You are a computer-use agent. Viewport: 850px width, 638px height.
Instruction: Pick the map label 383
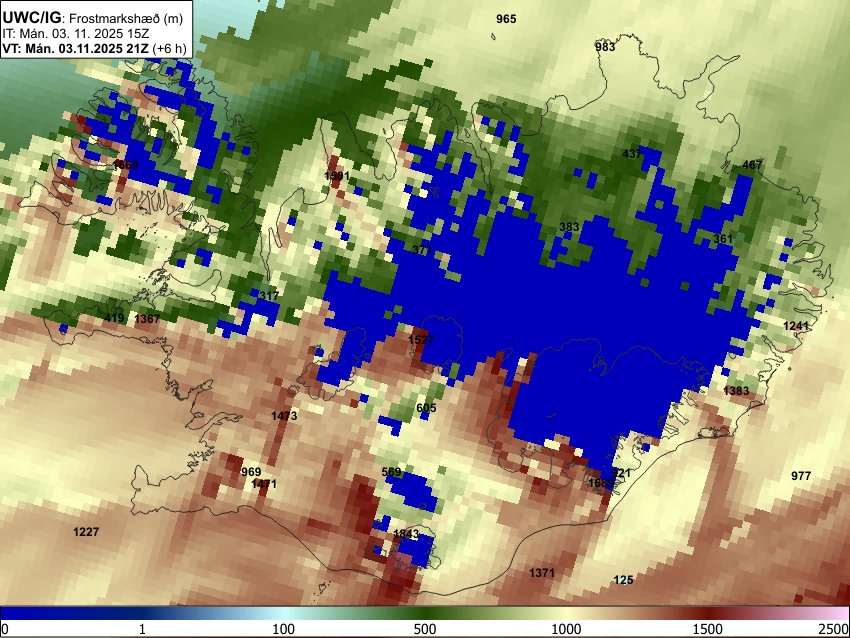point(569,227)
